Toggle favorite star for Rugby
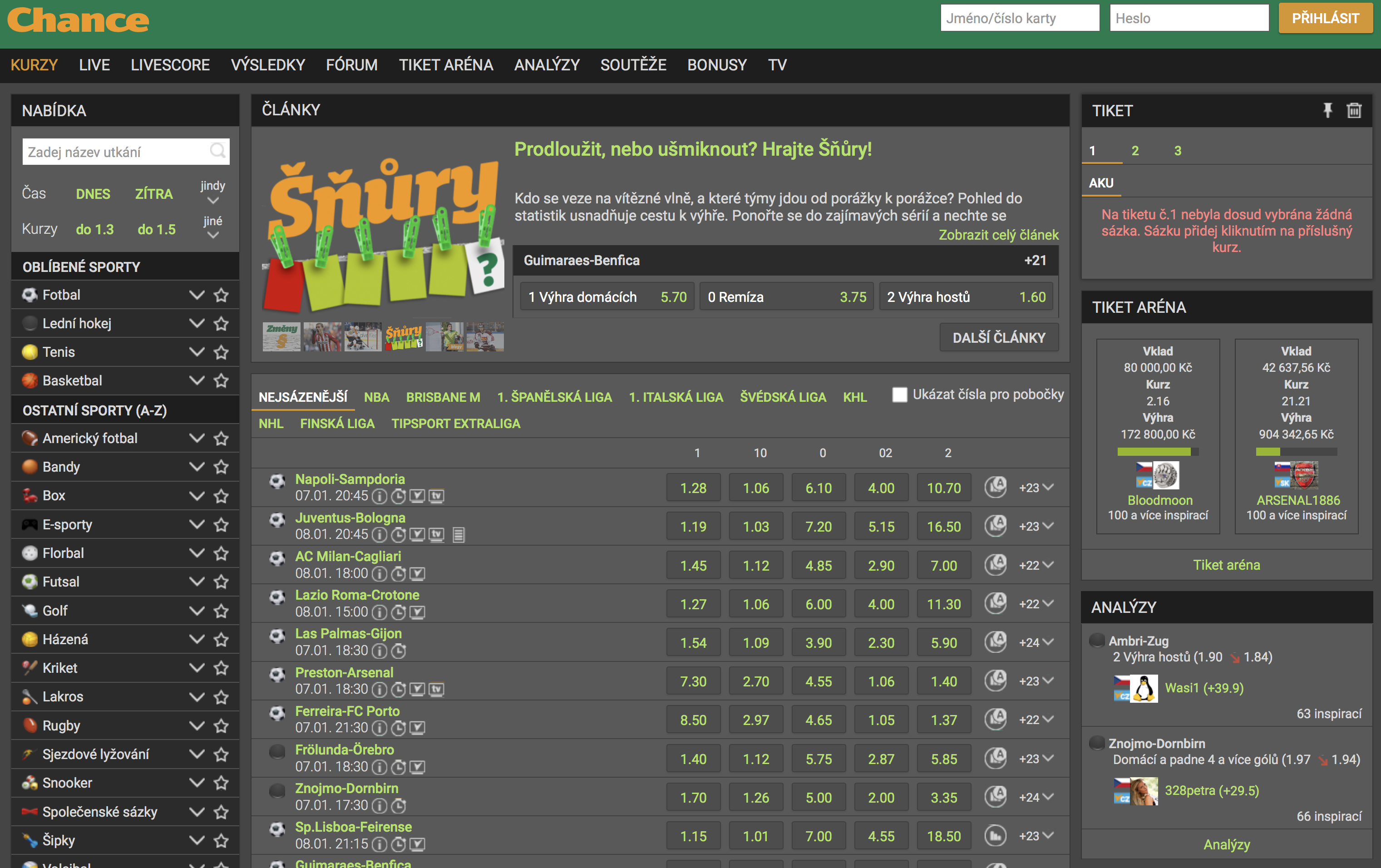1381x868 pixels. coord(222,725)
